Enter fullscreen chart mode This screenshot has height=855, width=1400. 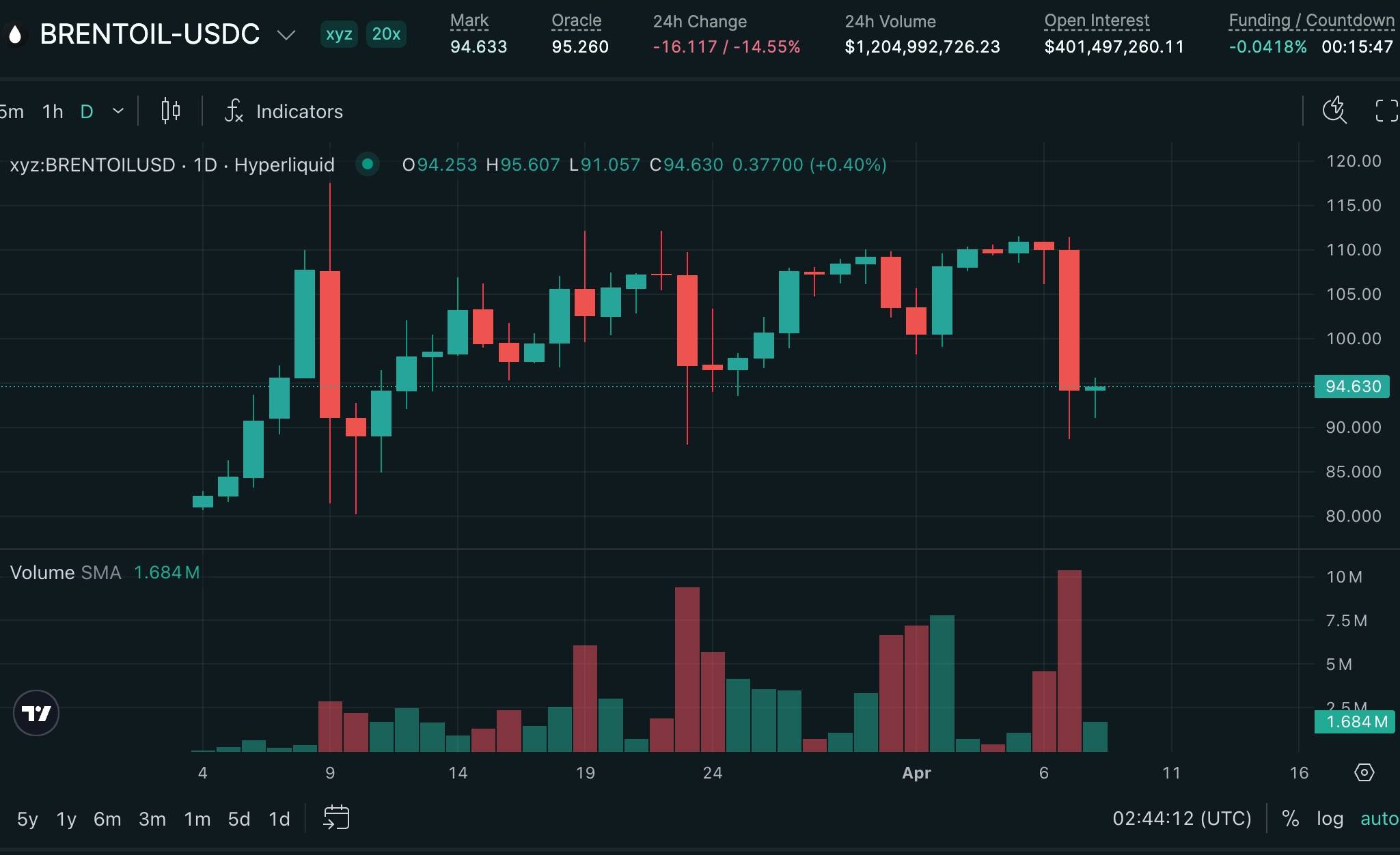[x=1386, y=111]
